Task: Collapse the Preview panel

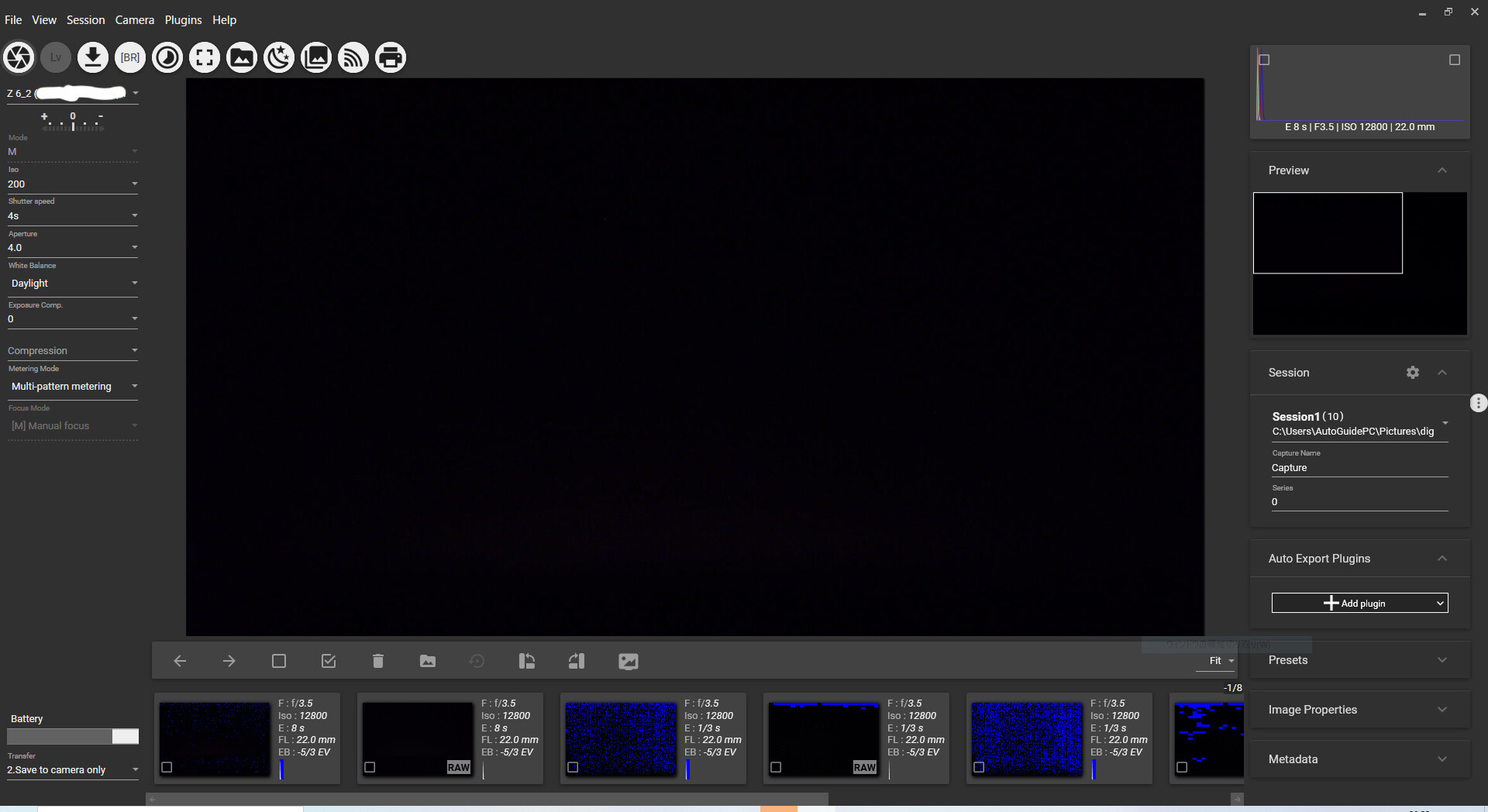Action: (x=1442, y=170)
